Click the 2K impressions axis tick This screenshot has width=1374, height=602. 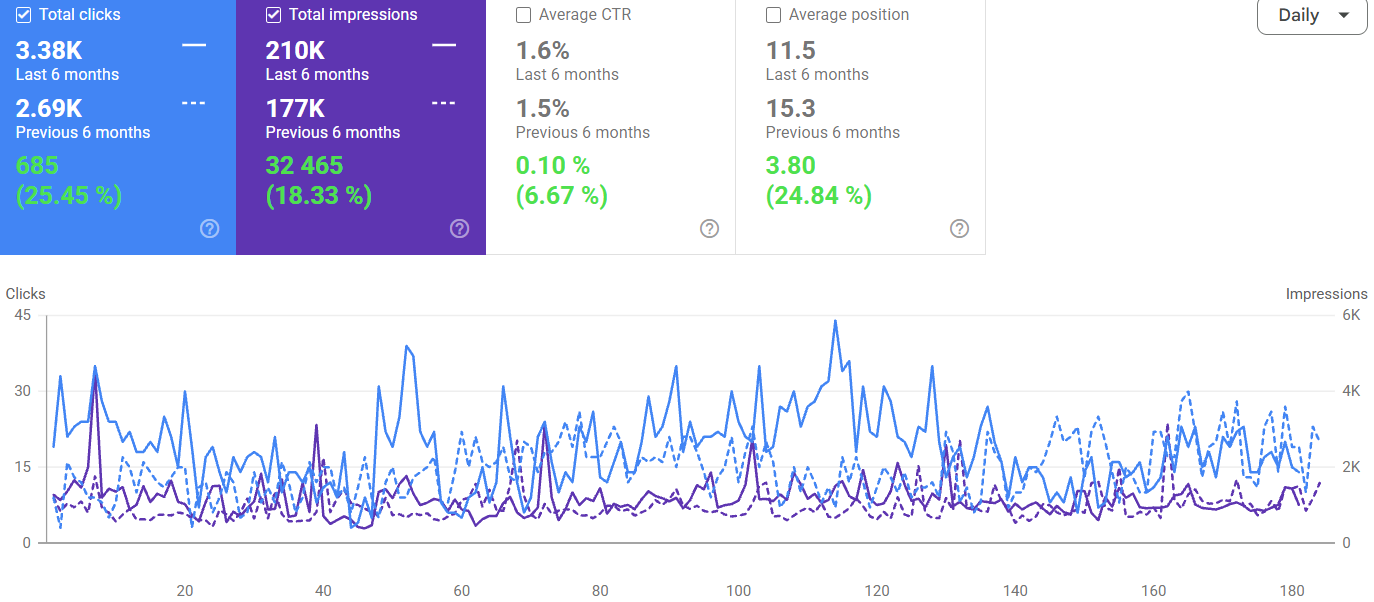pyautogui.click(x=1351, y=467)
